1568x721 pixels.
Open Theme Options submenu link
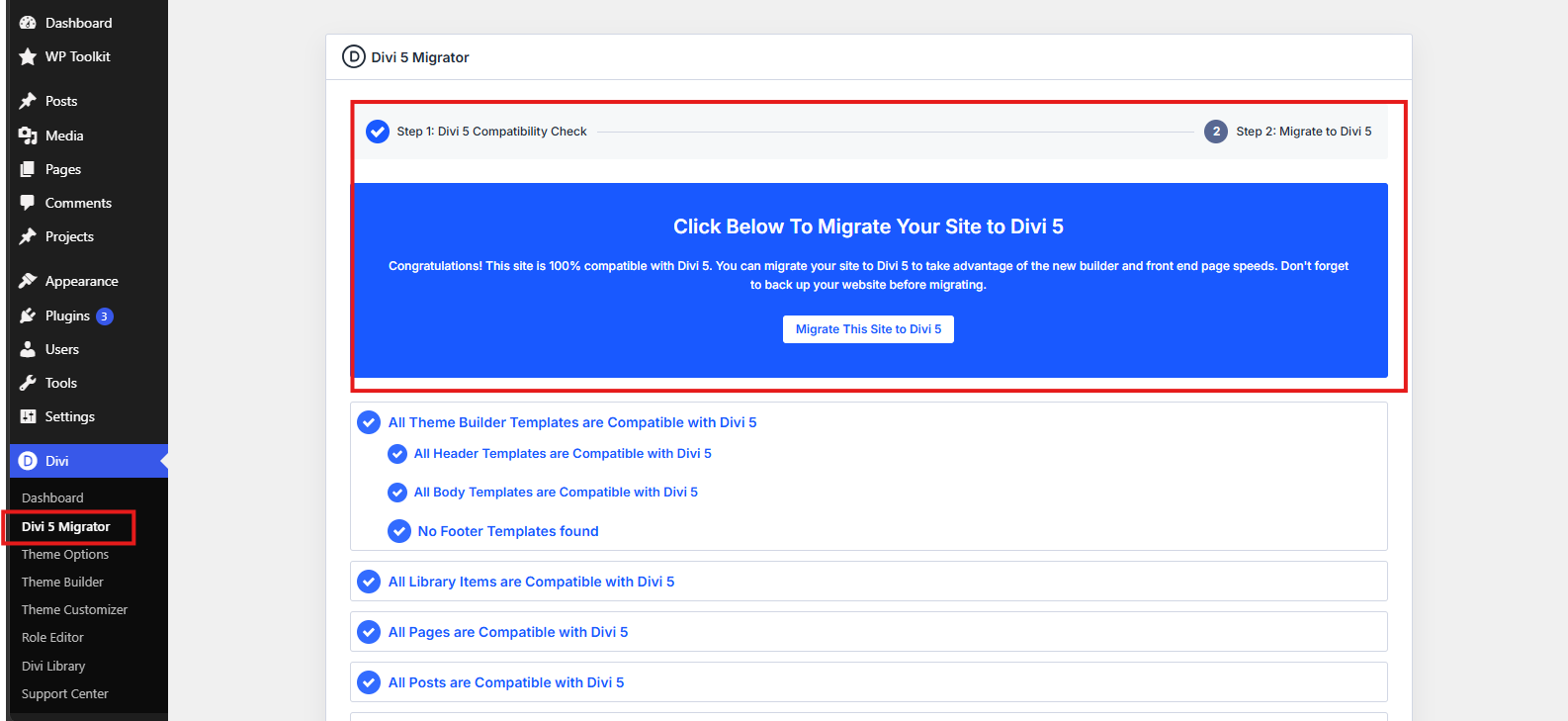pos(65,554)
